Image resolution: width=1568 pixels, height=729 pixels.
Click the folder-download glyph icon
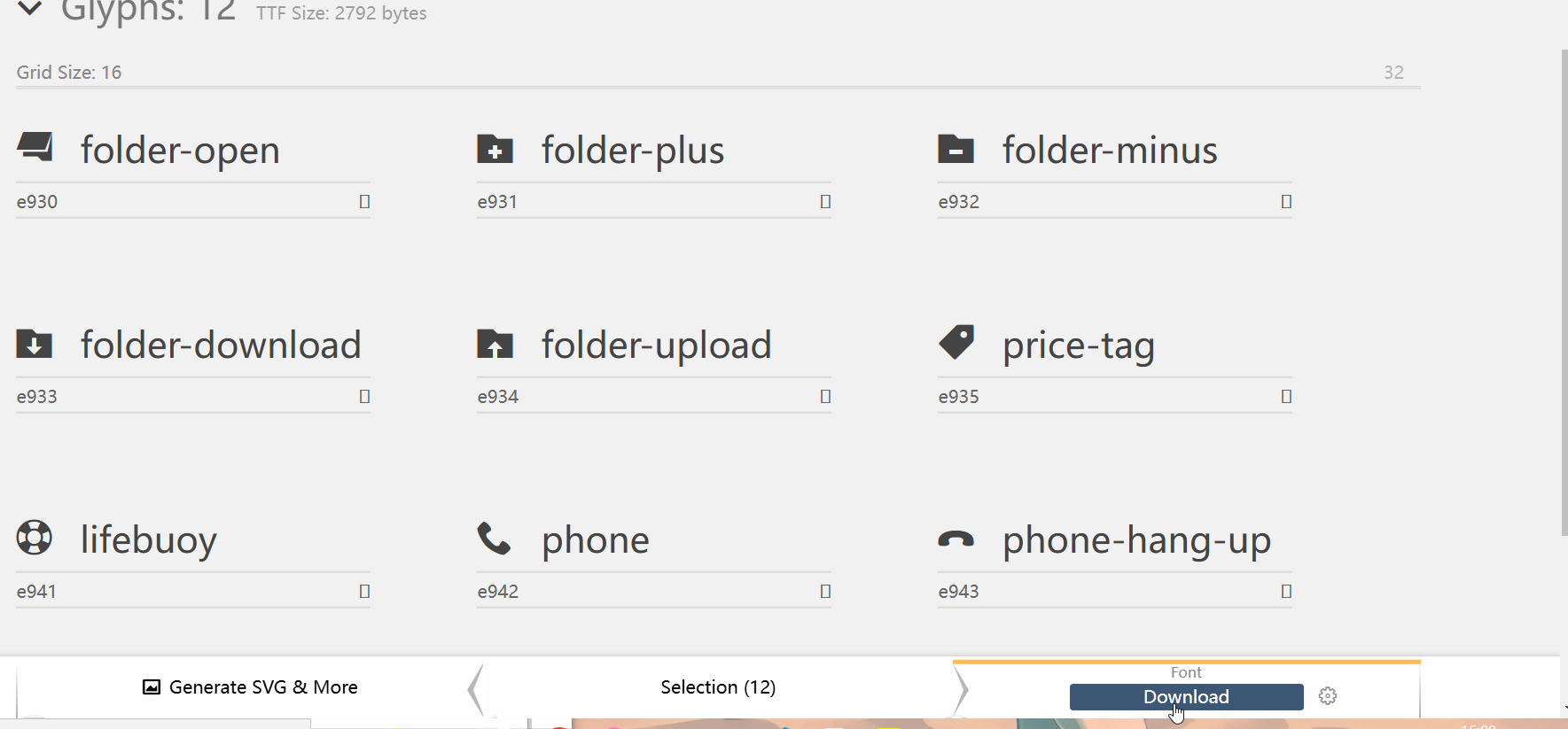(x=34, y=344)
